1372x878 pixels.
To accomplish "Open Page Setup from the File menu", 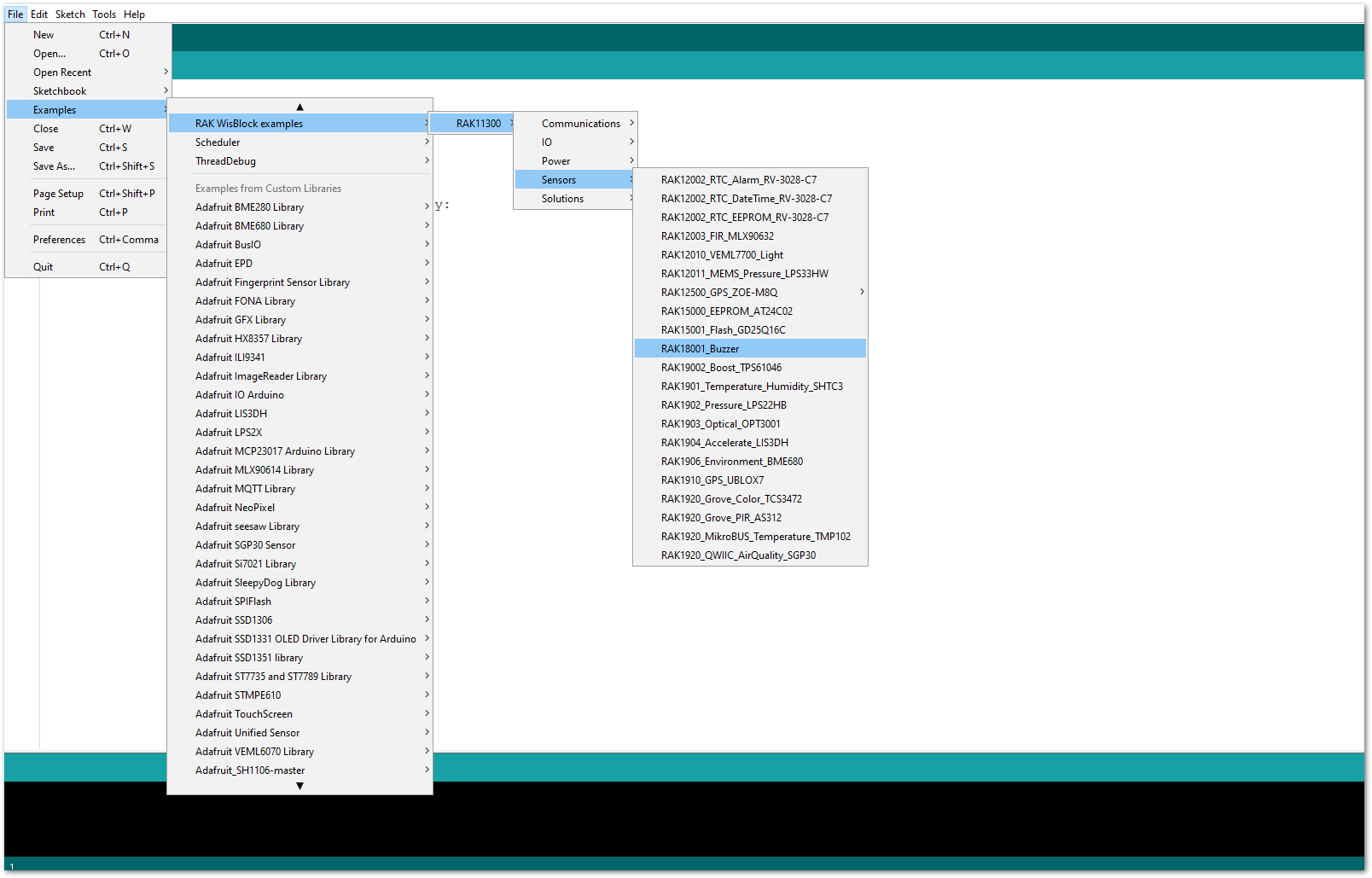I will pos(88,194).
